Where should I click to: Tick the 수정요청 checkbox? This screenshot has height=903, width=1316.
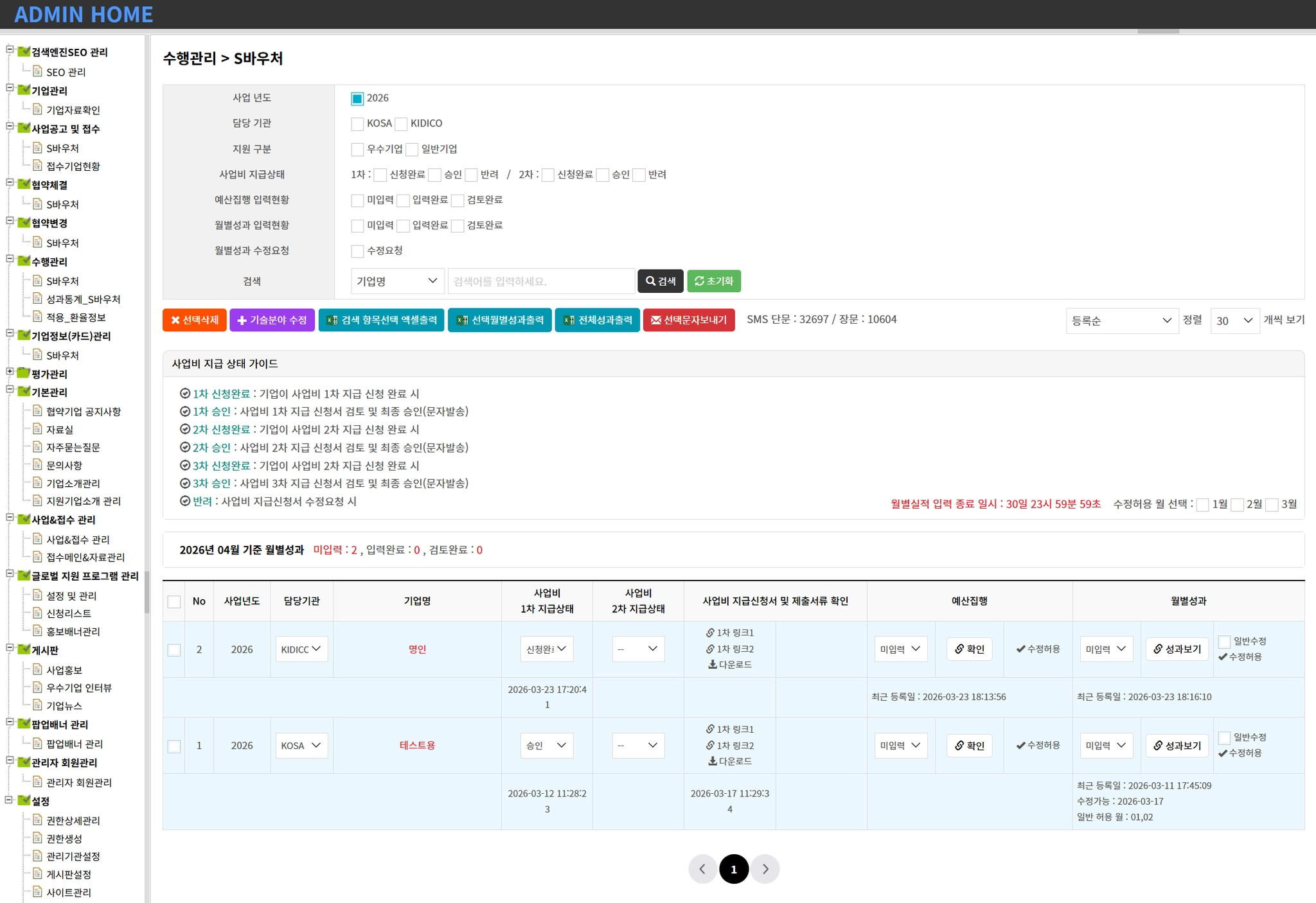357,250
